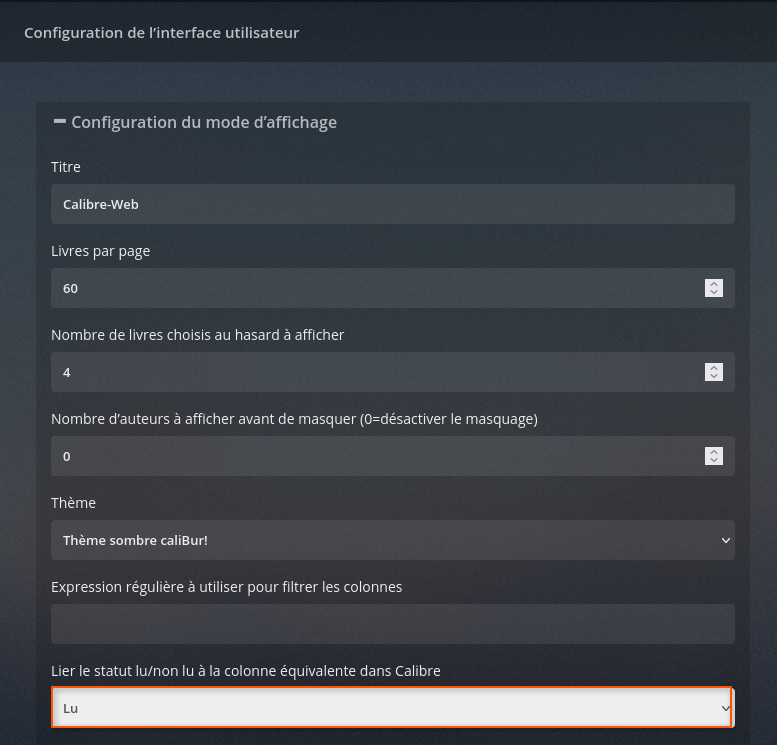Screen dimensions: 777x745
Task: Open the read status column dropdown showing Lu
Action: pos(392,708)
